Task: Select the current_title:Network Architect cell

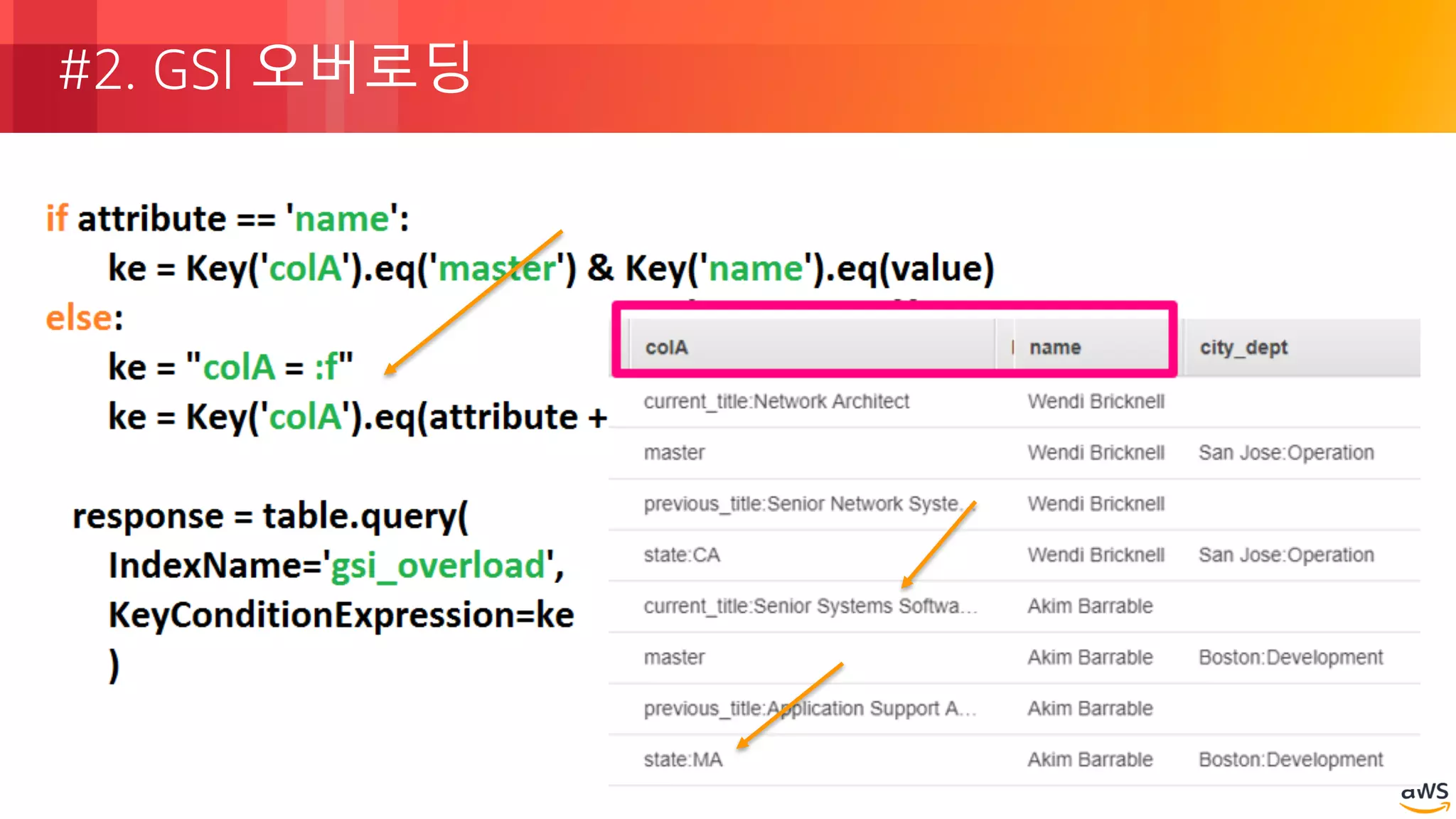Action: click(x=776, y=402)
